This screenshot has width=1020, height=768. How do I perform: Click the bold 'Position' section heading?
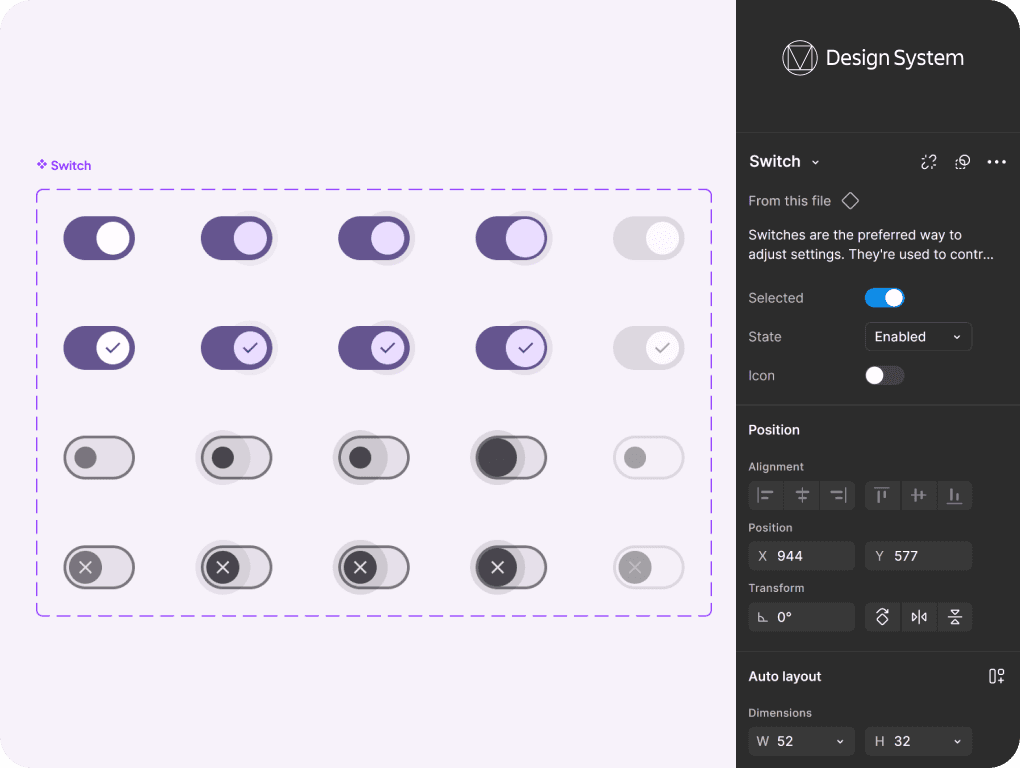pyautogui.click(x=774, y=430)
